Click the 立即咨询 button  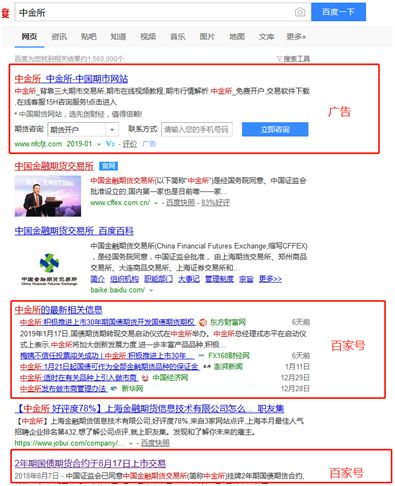pos(275,129)
